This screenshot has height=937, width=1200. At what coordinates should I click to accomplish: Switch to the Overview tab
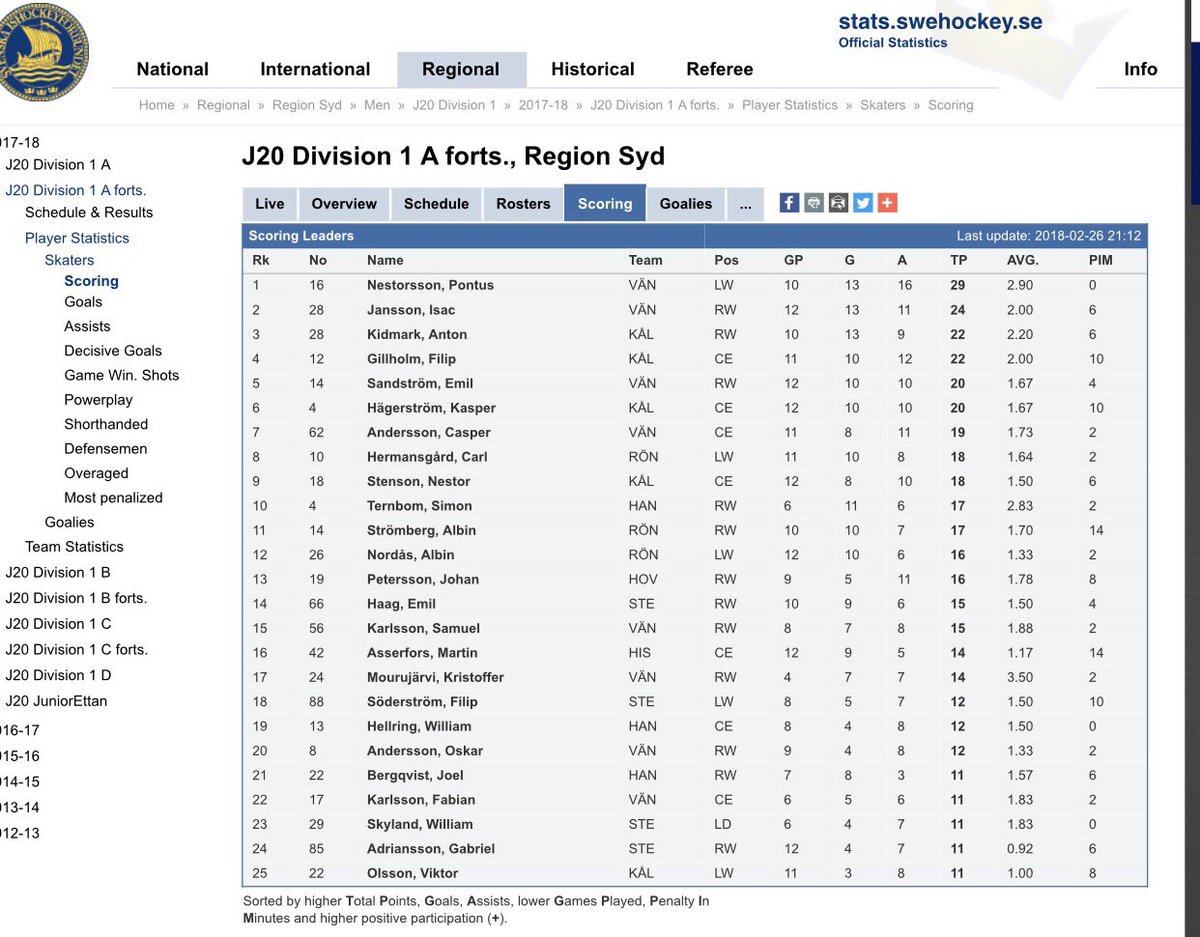[344, 203]
